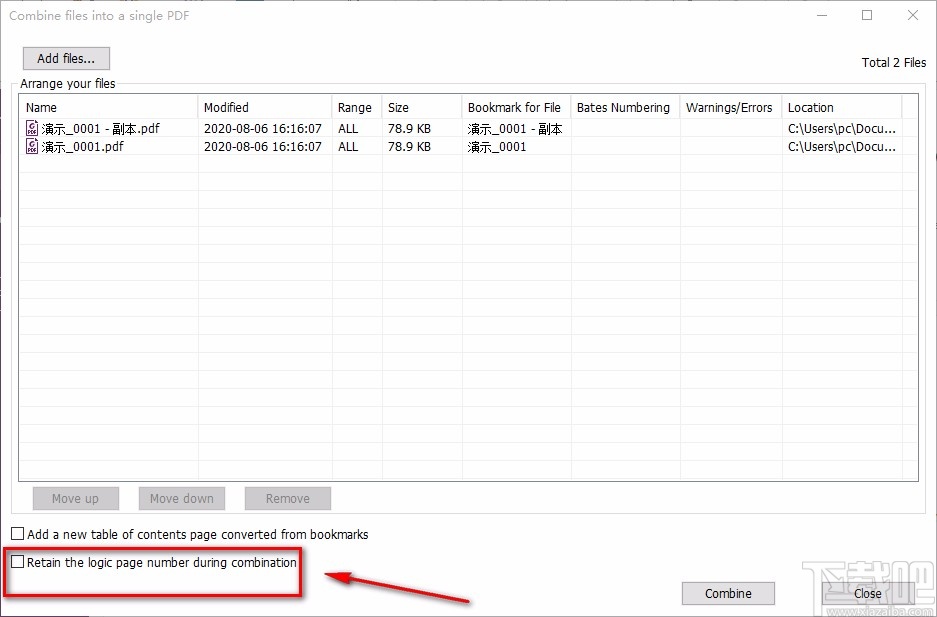The image size is (937, 617).
Task: Click the PDF icon beside 演示_0001 - 副本.pdf
Action: [x=31, y=128]
